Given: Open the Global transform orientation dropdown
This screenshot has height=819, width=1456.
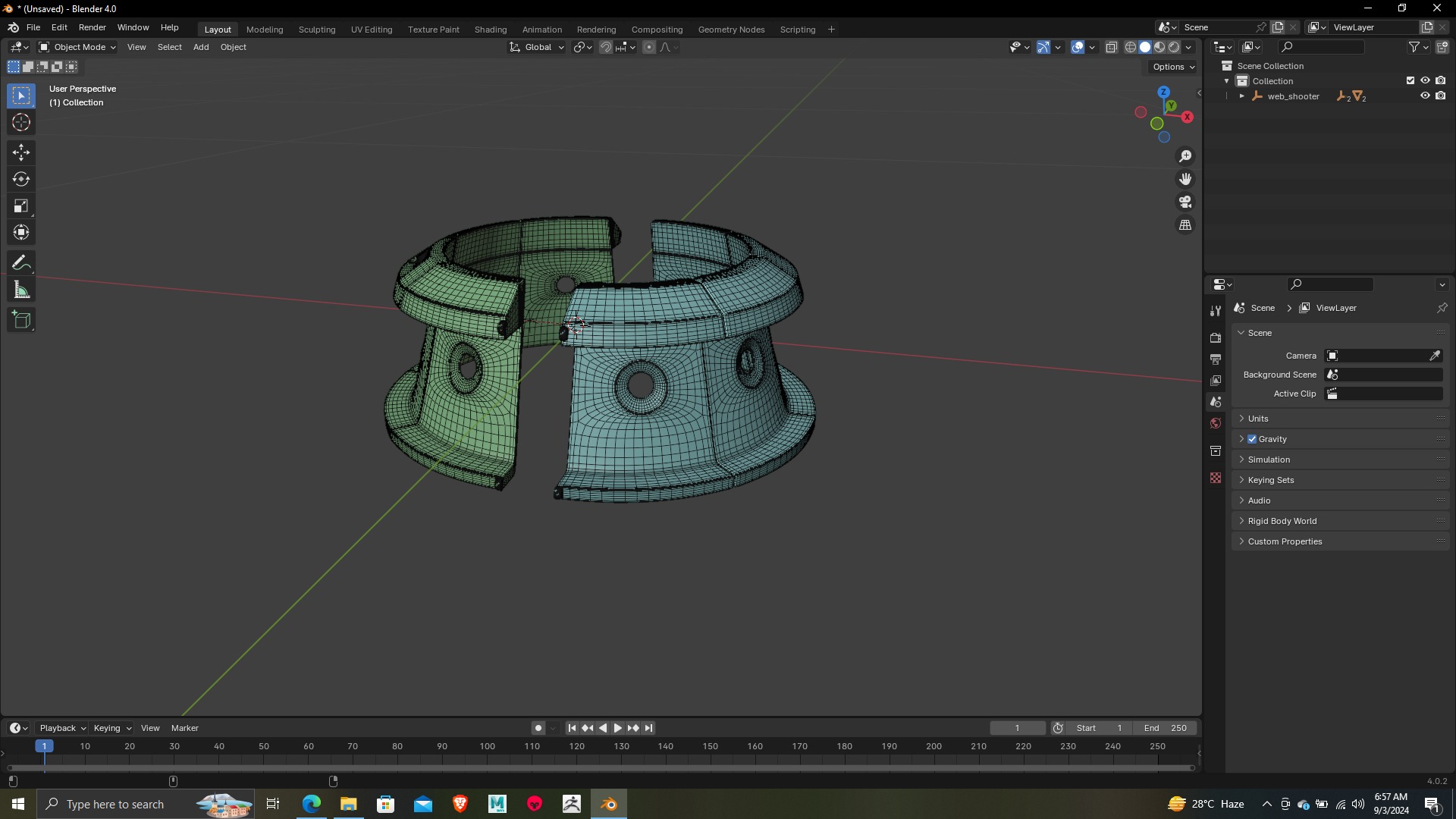Looking at the screenshot, I should pos(537,47).
